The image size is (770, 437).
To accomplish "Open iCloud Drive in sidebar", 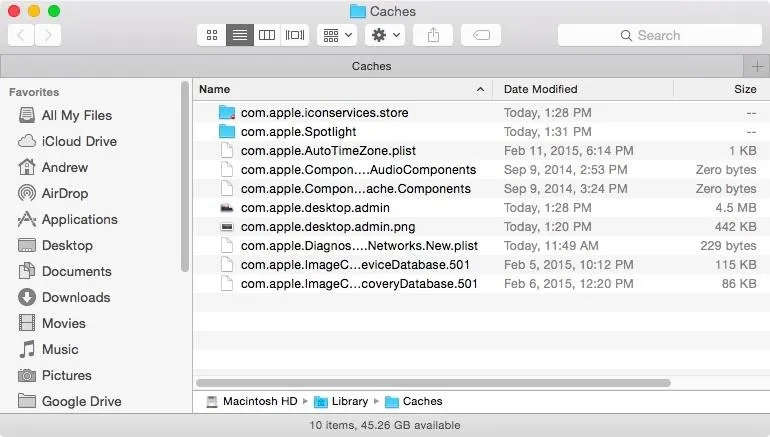I will pyautogui.click(x=67, y=141).
